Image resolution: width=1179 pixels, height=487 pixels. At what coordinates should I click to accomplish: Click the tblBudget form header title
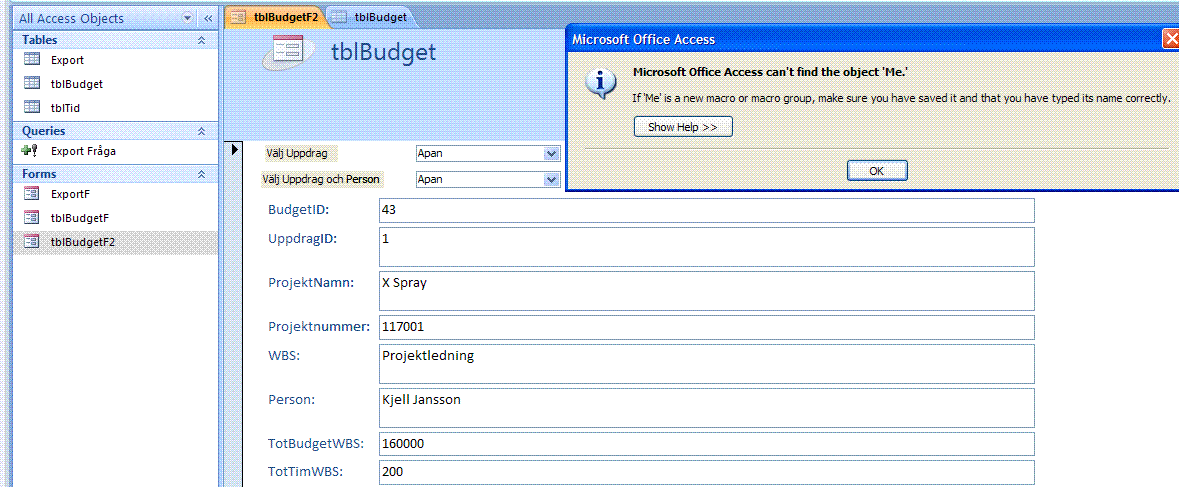coord(383,51)
